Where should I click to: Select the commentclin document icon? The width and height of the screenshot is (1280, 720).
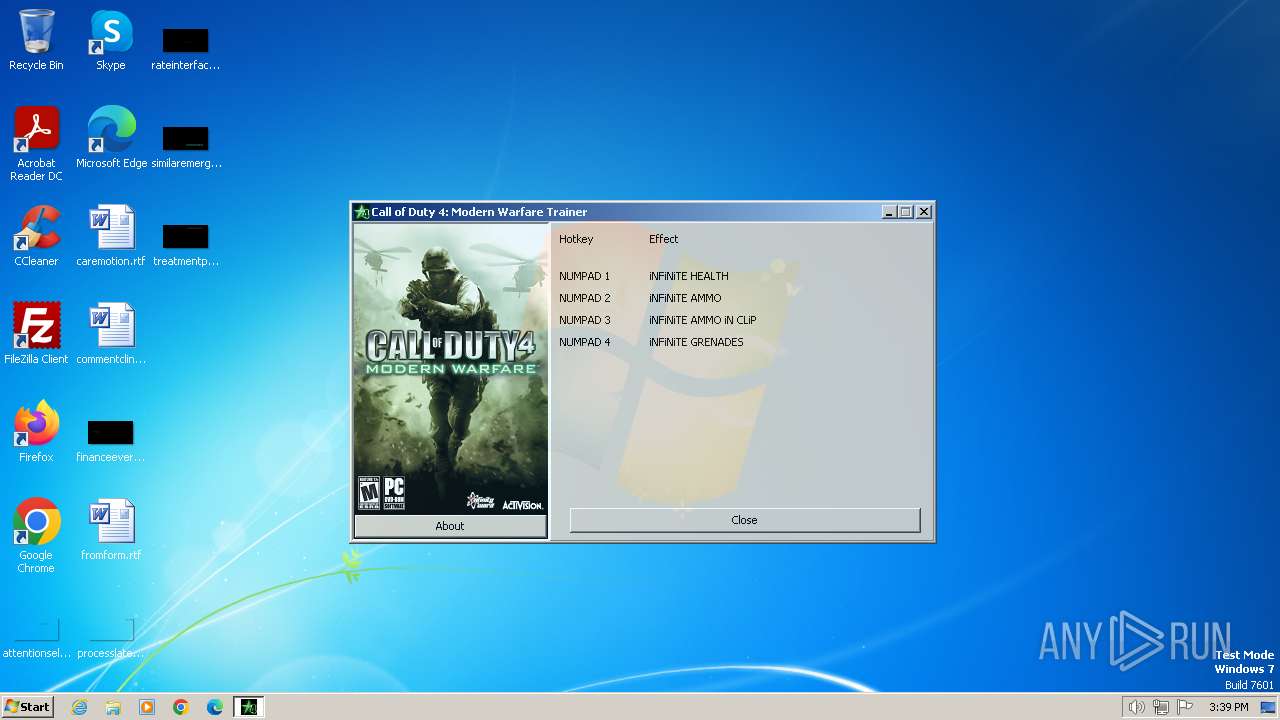[x=111, y=334]
